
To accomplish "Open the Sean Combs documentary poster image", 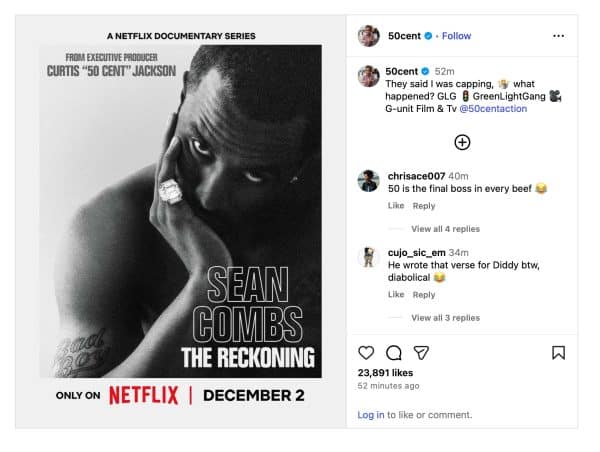I will pyautogui.click(x=181, y=211).
